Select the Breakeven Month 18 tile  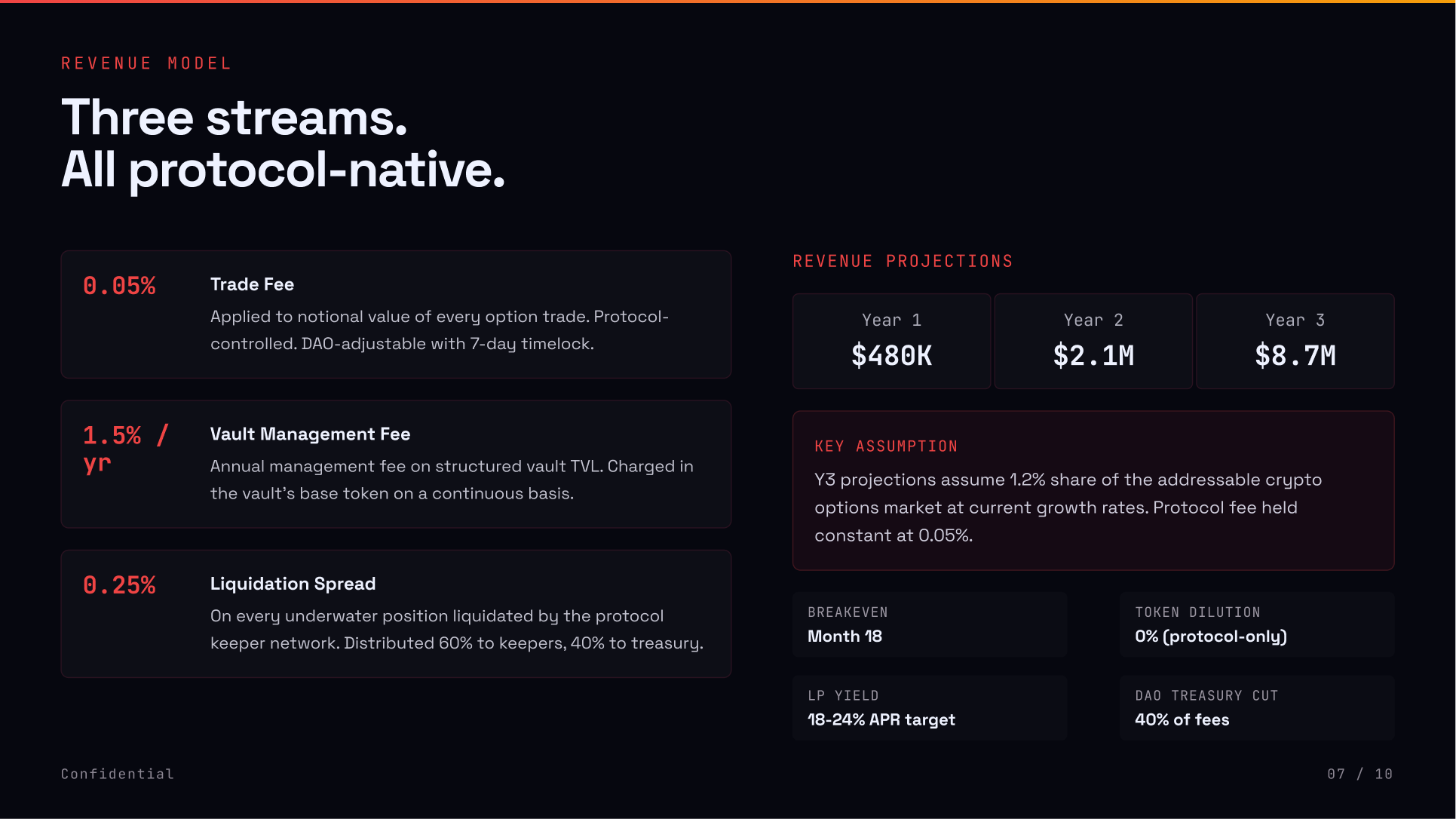(929, 624)
